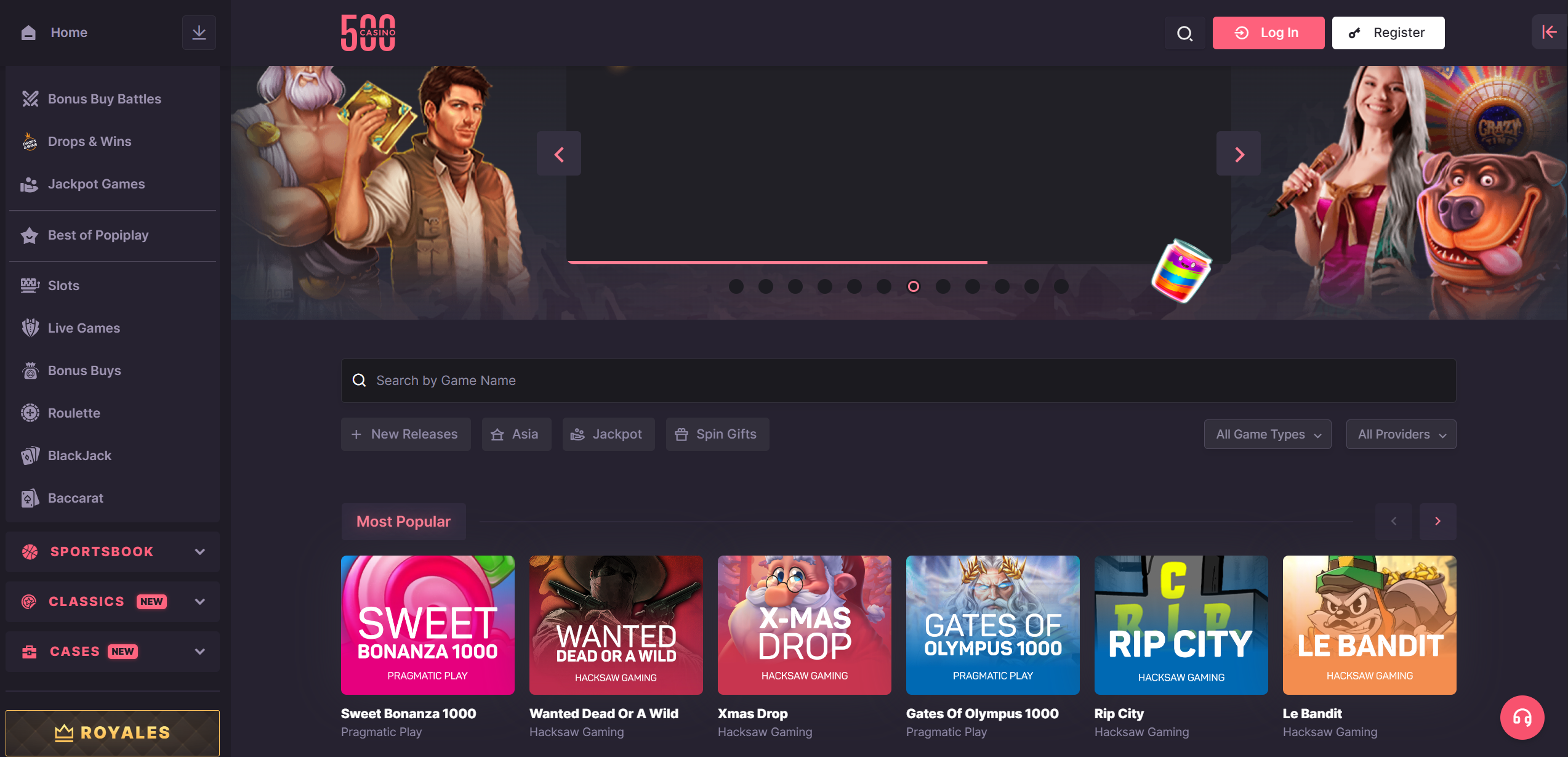The width and height of the screenshot is (1568, 757).
Task: Open Sweet Bonanza 1000 title link
Action: 408,713
